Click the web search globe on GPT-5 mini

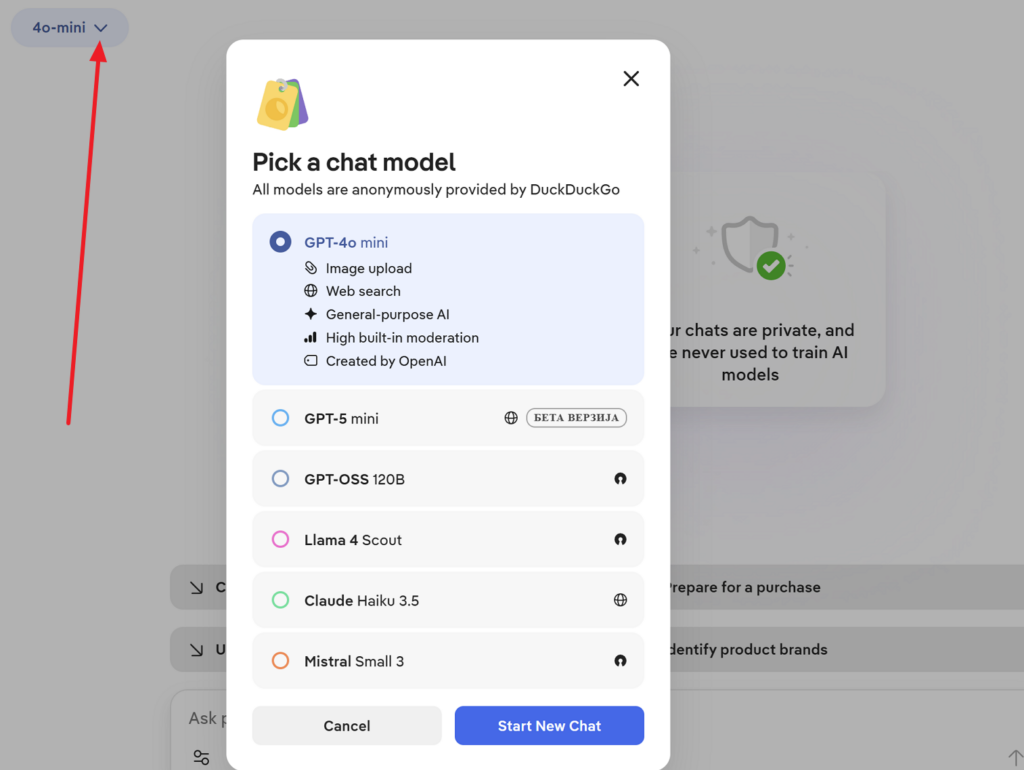pyautogui.click(x=511, y=418)
